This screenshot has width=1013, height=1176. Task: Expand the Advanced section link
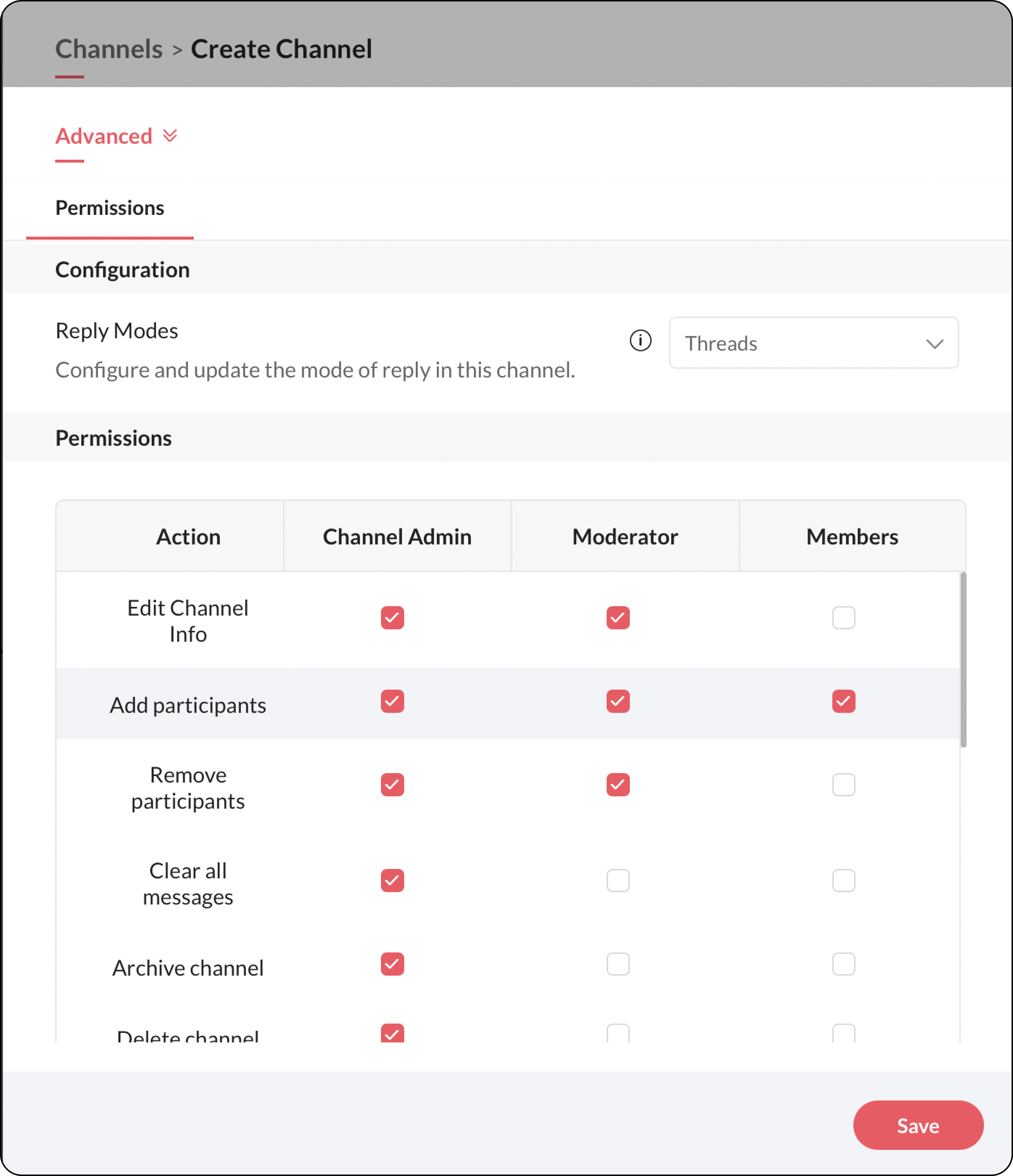(x=104, y=136)
